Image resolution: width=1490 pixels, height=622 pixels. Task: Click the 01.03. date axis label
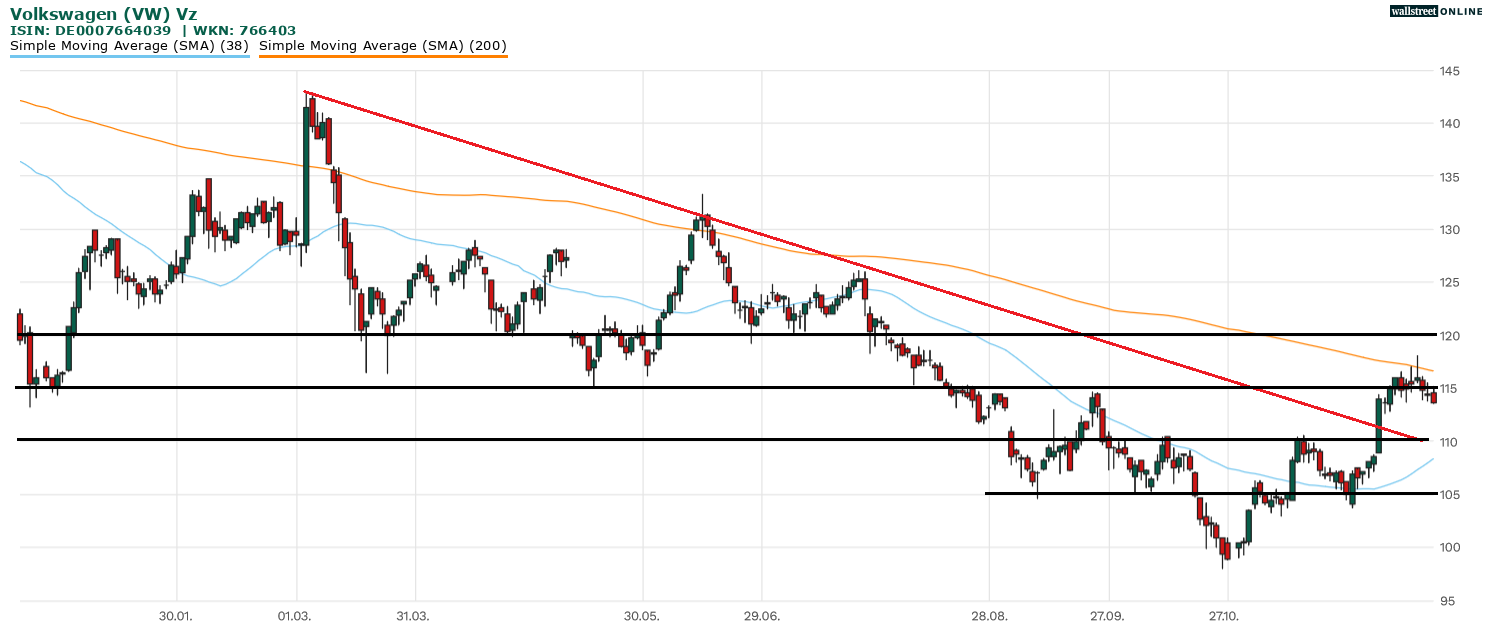tap(295, 615)
